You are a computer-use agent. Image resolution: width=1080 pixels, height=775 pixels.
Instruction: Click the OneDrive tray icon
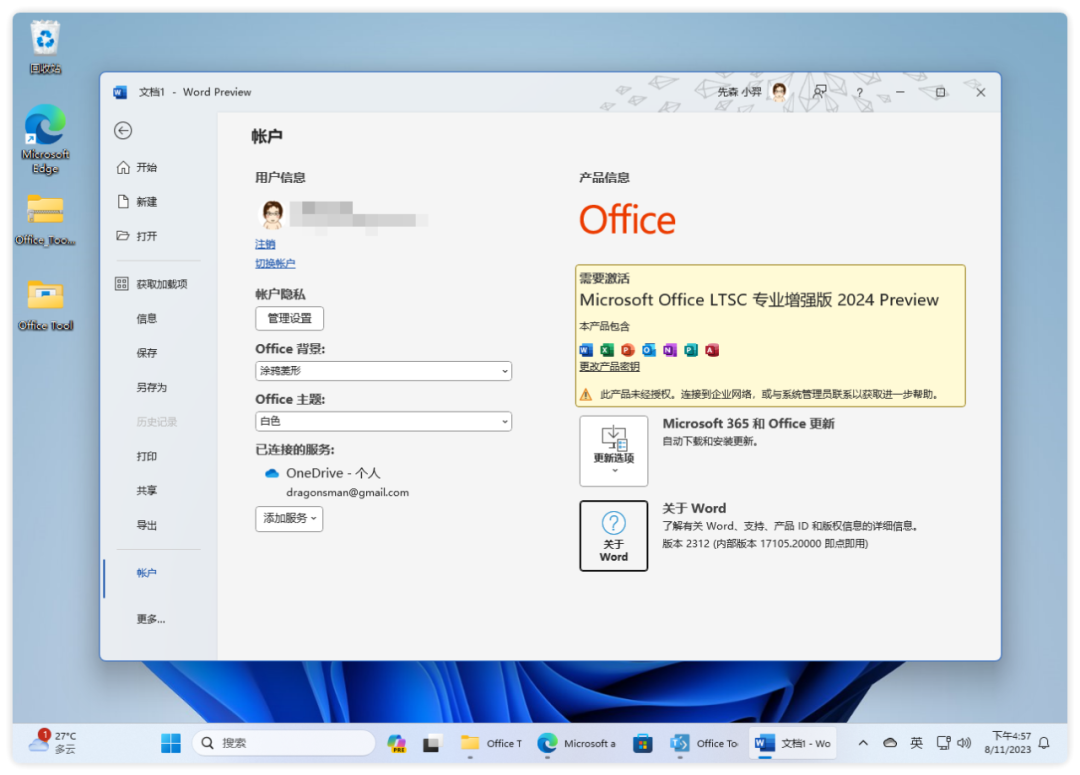click(890, 743)
